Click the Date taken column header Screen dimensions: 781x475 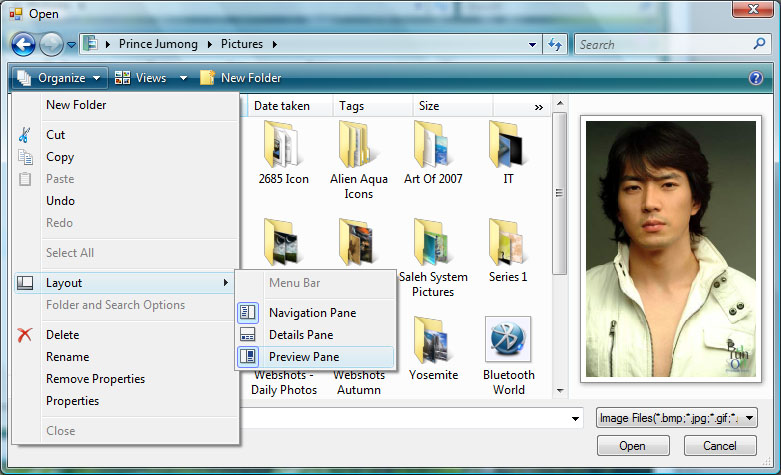click(288, 106)
